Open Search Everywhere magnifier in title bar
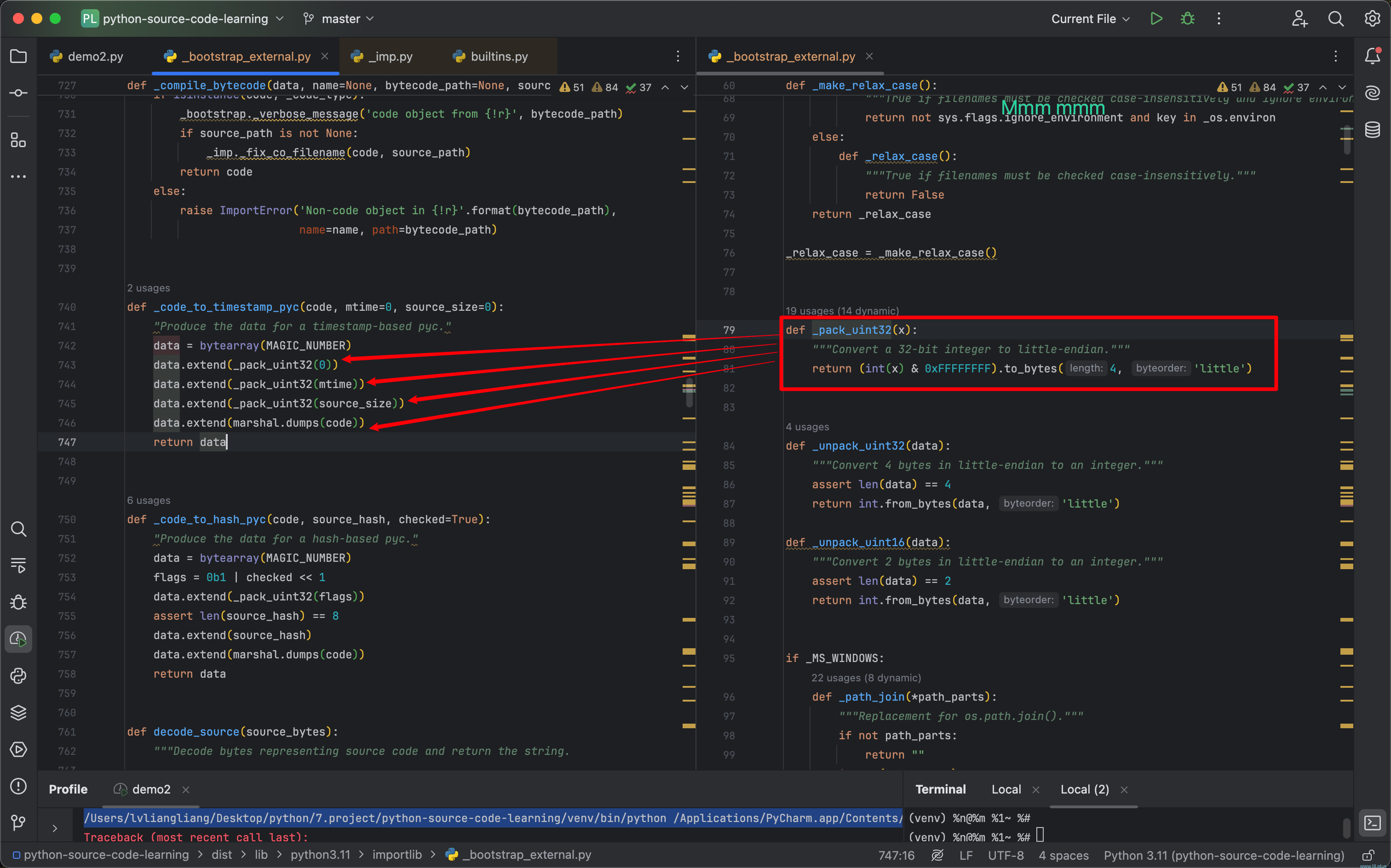The width and height of the screenshot is (1391, 868). tap(1336, 19)
